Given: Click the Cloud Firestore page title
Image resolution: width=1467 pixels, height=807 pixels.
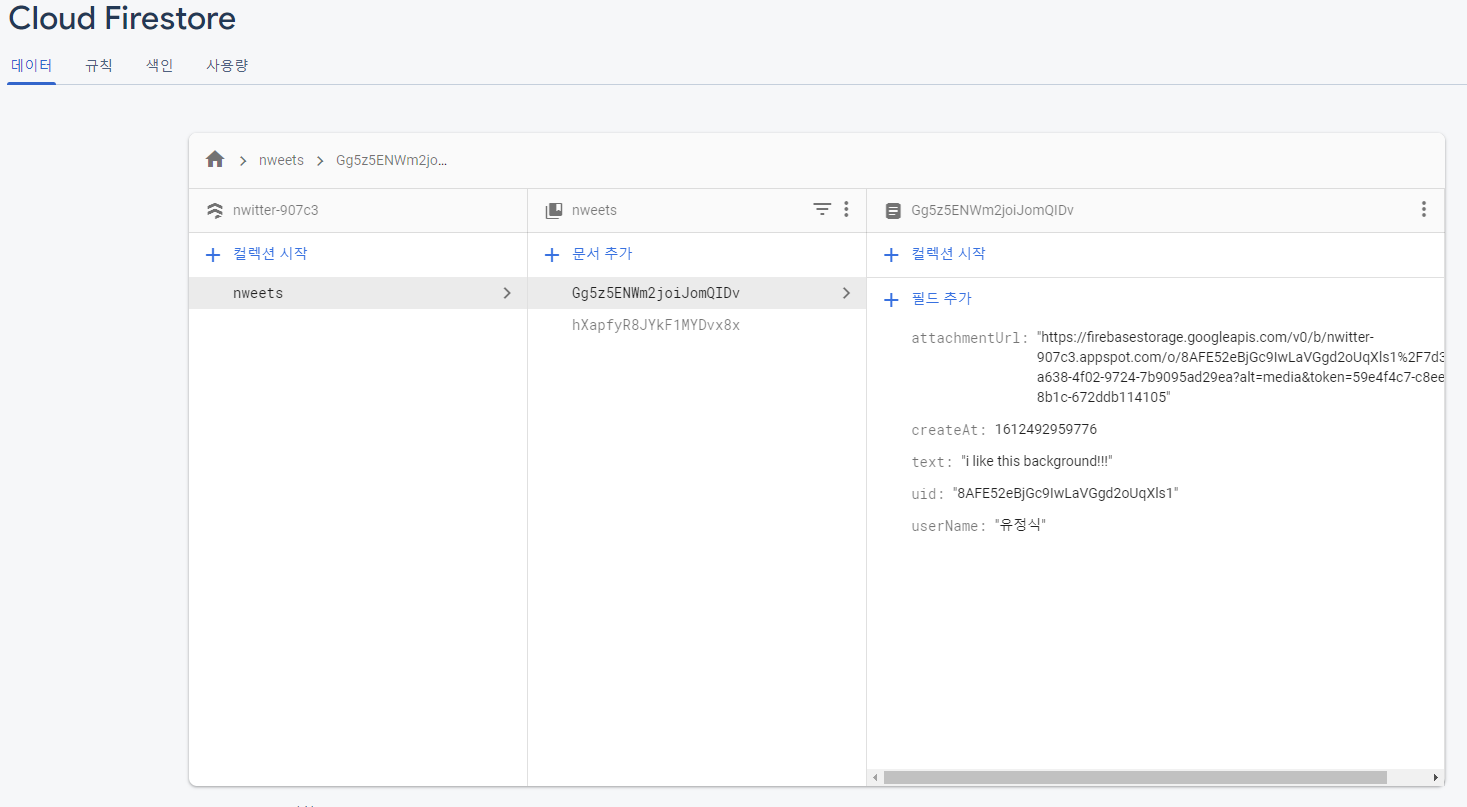Looking at the screenshot, I should (x=122, y=18).
